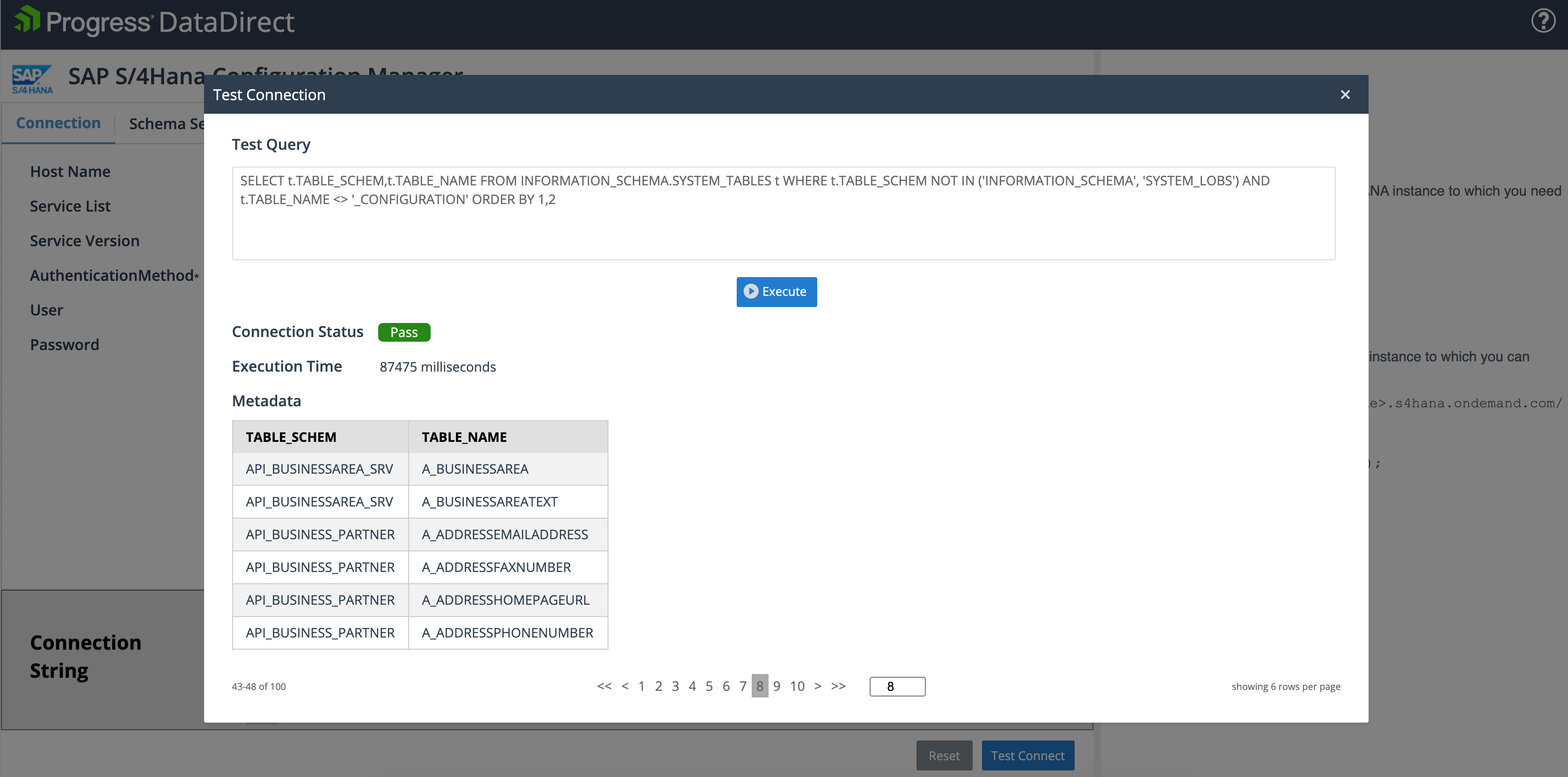The image size is (1568, 777).
Task: Click the Test Connect button
Action: coord(1027,755)
